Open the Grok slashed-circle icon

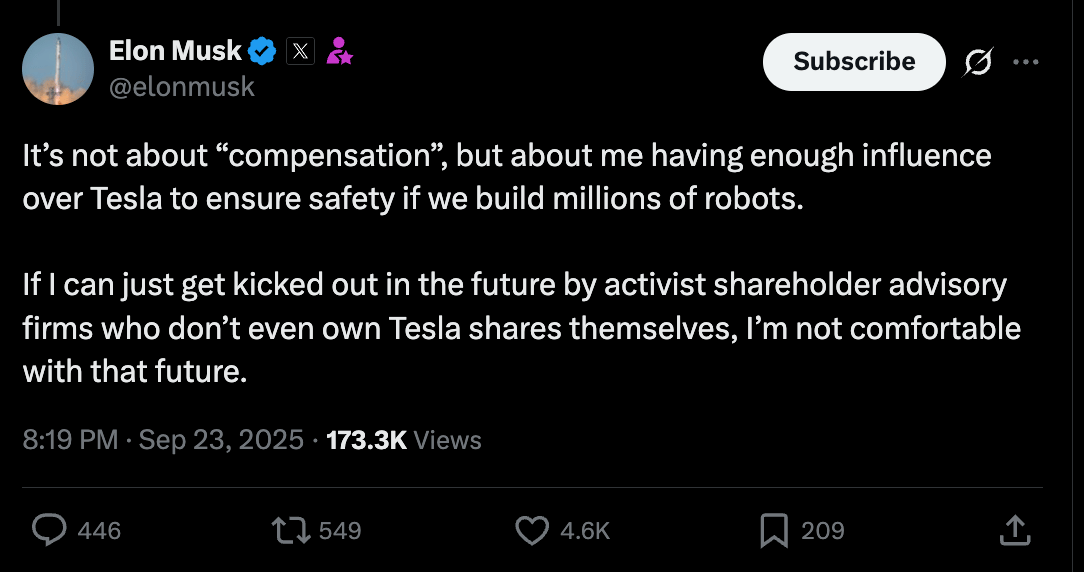click(x=977, y=62)
